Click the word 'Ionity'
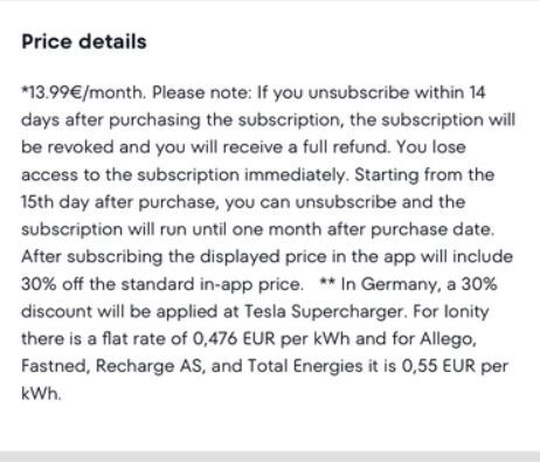This screenshot has height=462, width=540. click(466, 312)
